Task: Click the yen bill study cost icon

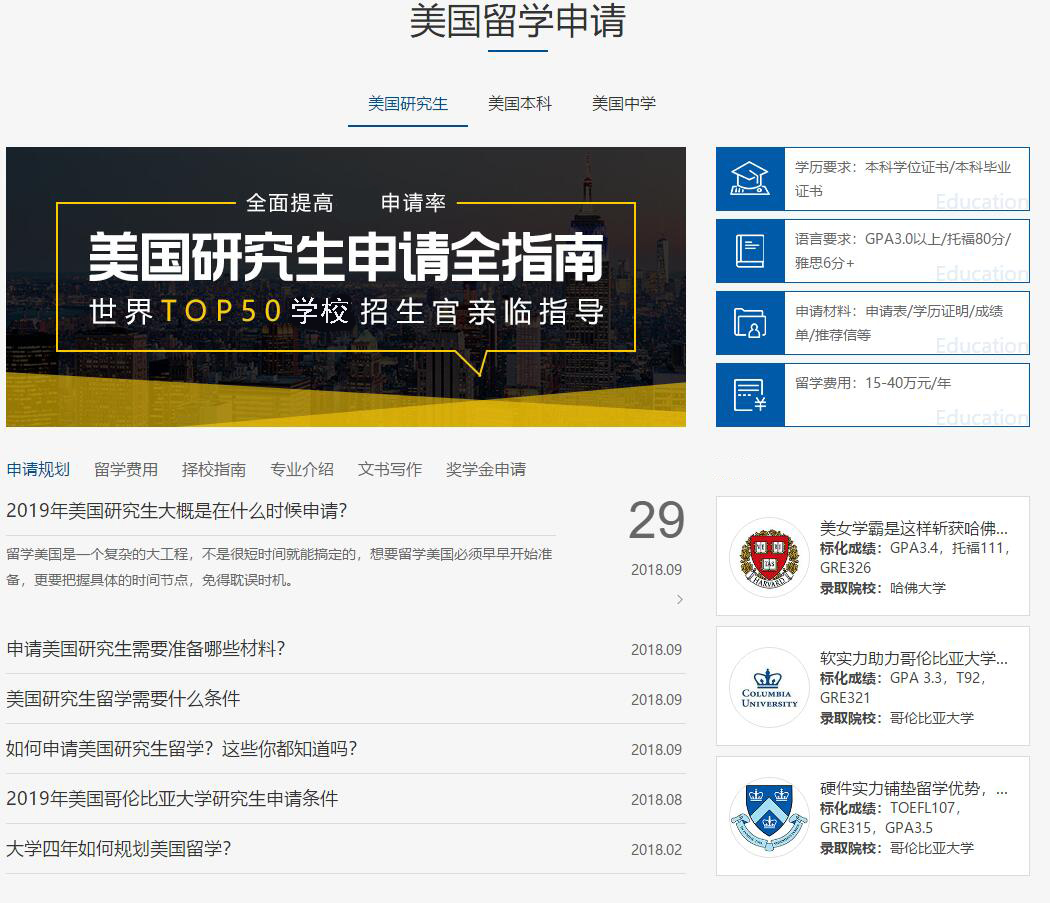Action: click(750, 395)
